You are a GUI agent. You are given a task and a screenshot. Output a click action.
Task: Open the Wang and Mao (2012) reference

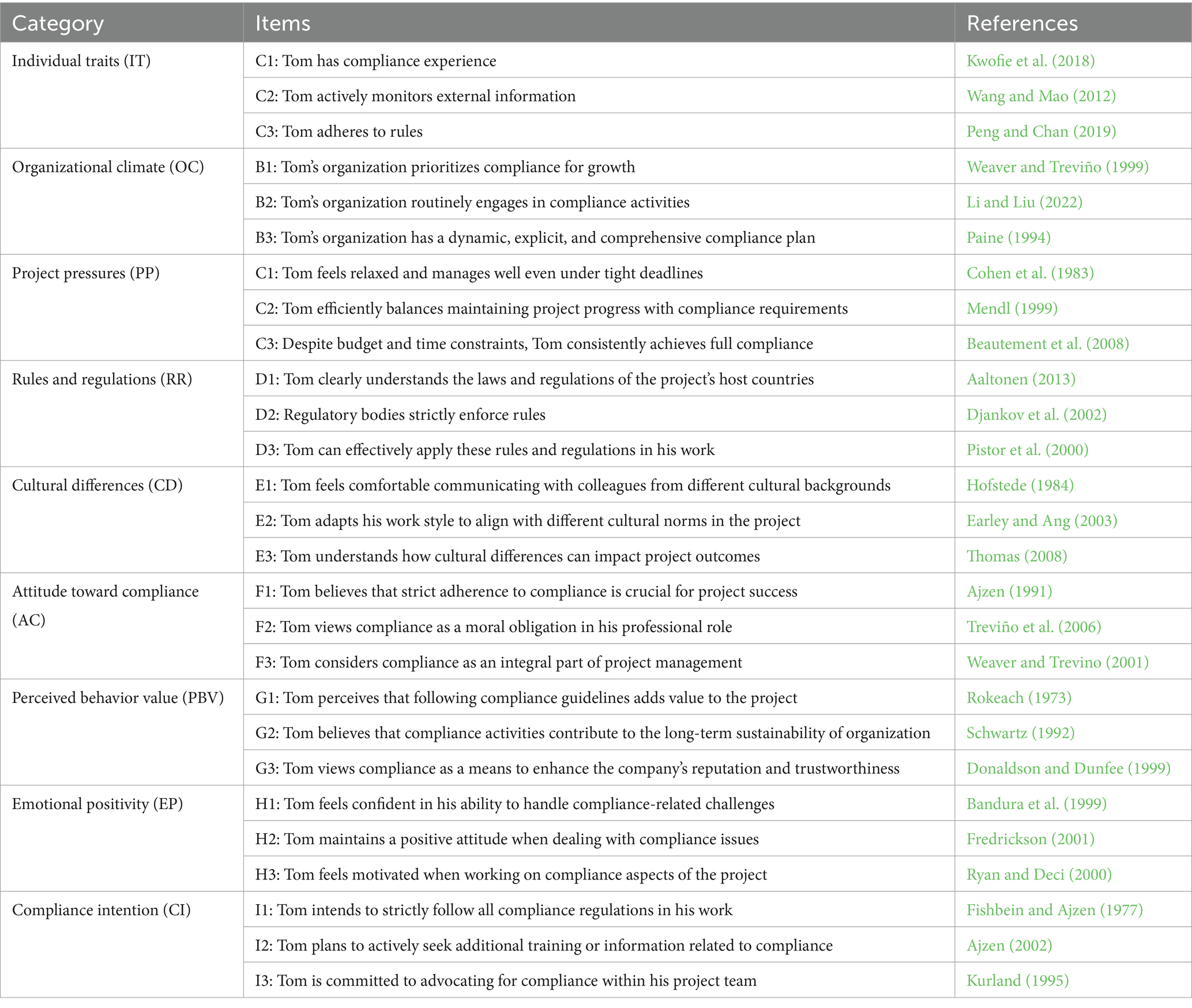1041,96
